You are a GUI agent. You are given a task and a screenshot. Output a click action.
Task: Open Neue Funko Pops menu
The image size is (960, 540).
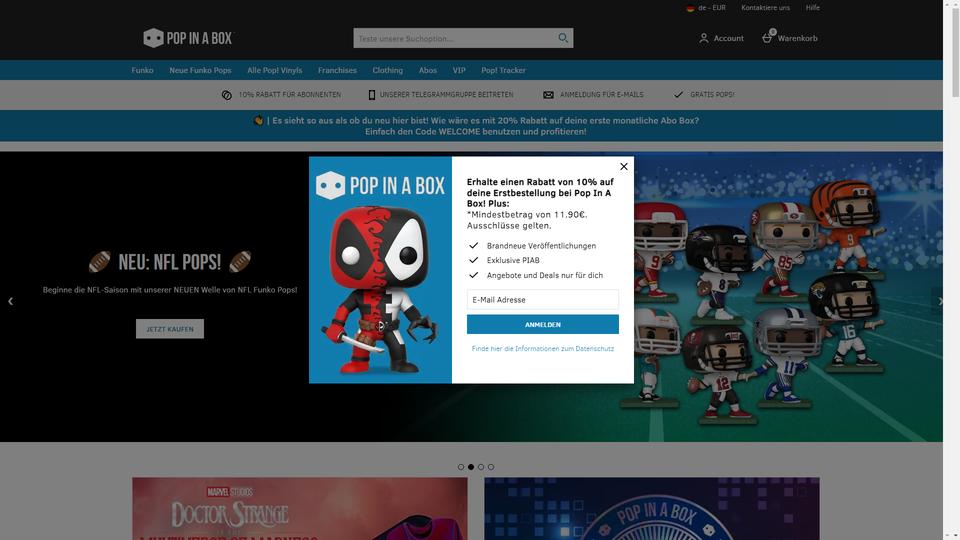pyautogui.click(x=200, y=70)
